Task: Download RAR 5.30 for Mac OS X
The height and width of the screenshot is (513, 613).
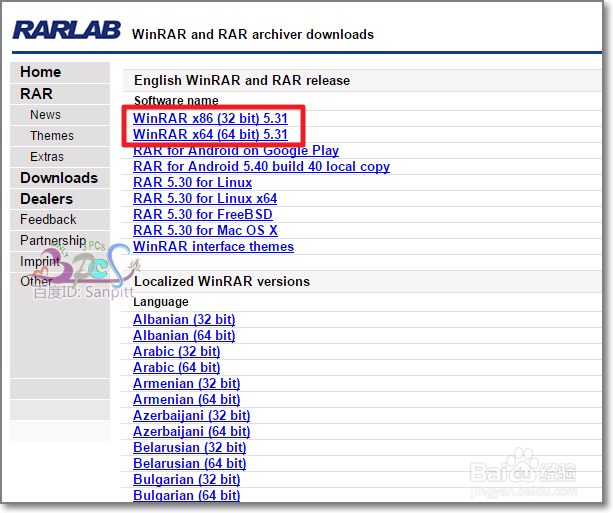Action: click(205, 231)
